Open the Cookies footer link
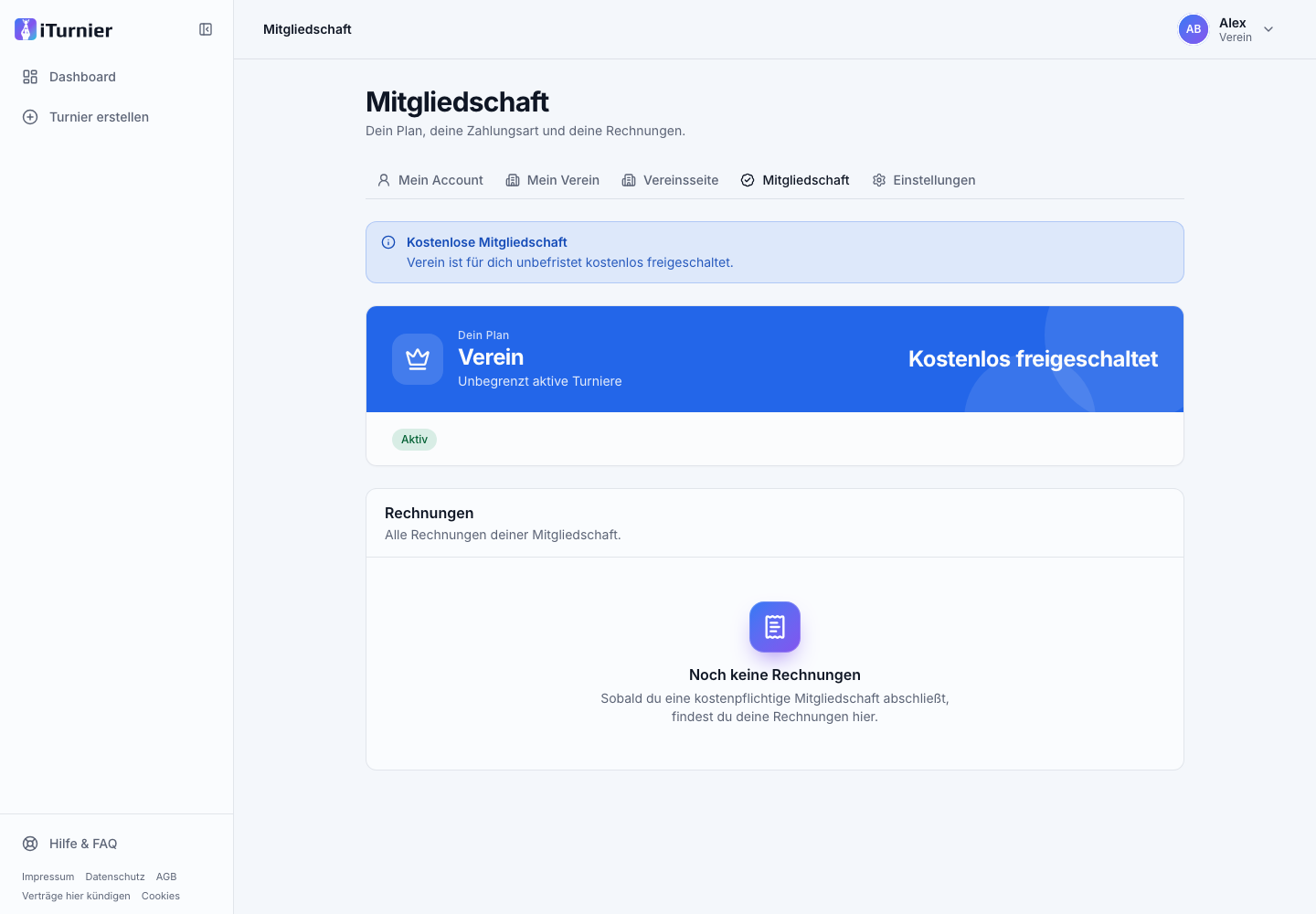Viewport: 1316px width, 914px height. tap(161, 896)
